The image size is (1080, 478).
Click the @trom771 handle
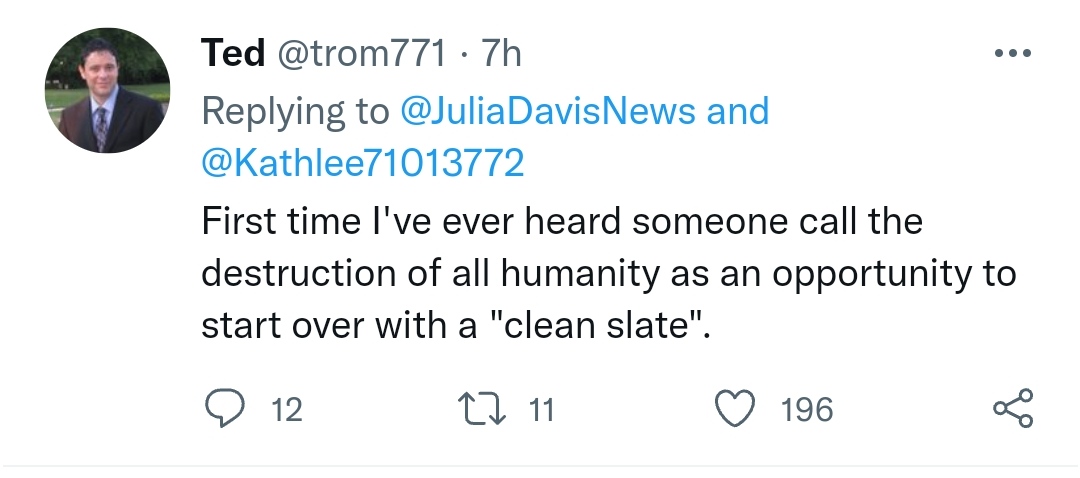(359, 54)
